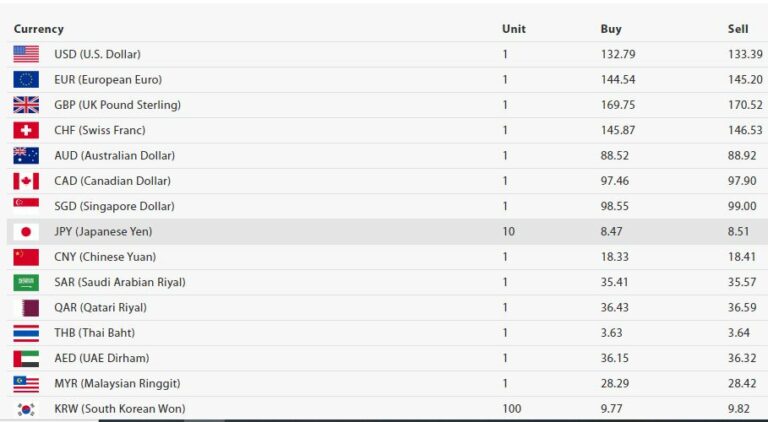
Task: Click the Qatar flag icon
Action: (x=26, y=307)
